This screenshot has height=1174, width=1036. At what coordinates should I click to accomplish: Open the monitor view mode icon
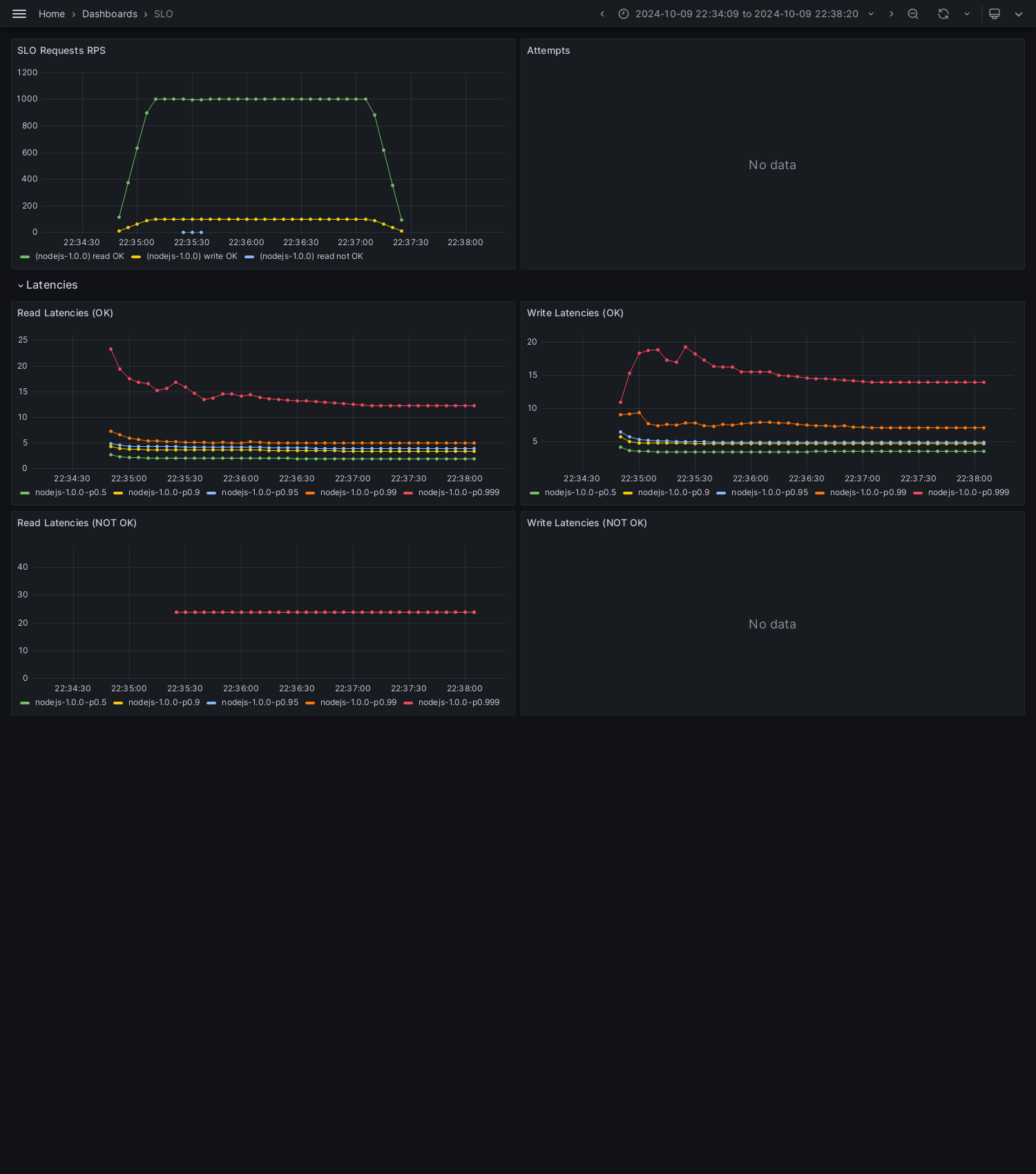click(x=995, y=14)
